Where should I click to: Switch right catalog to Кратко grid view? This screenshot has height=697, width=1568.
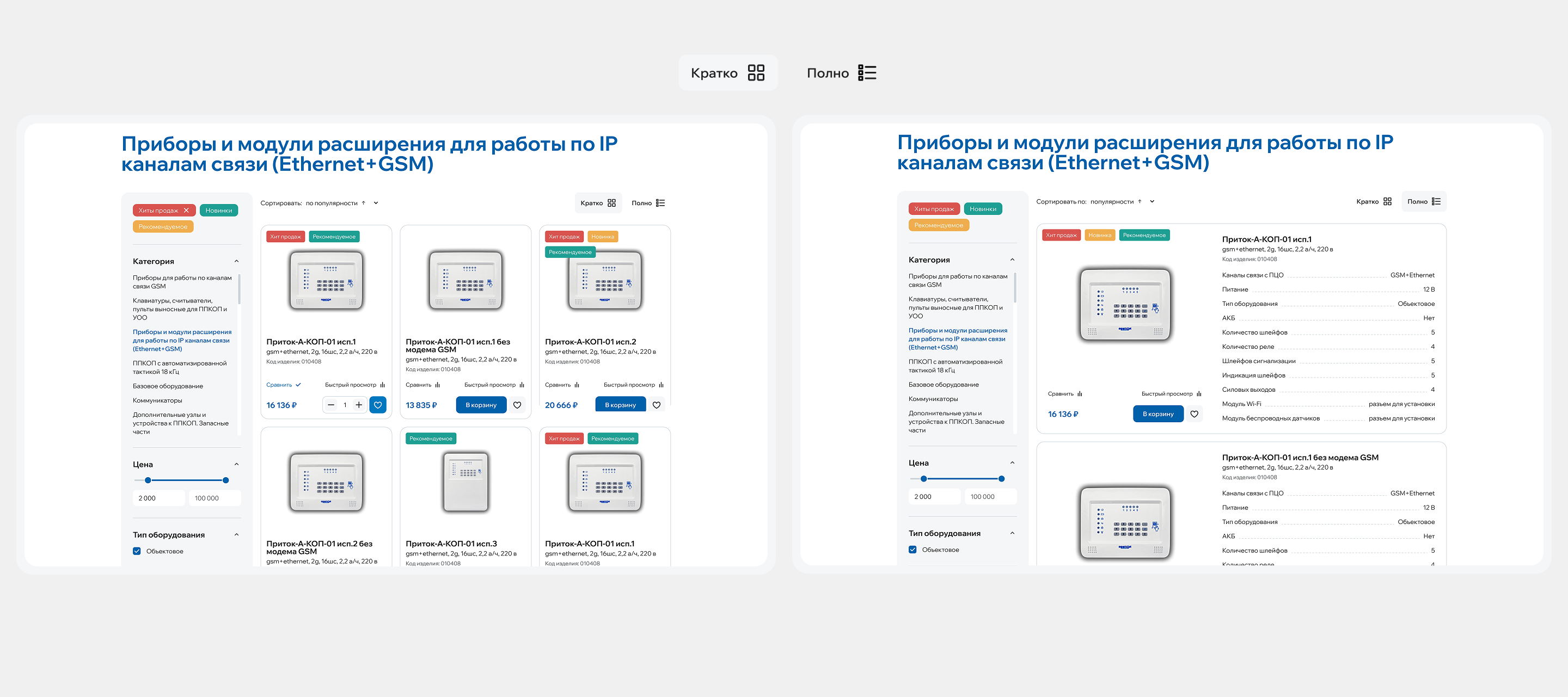[x=1374, y=201]
